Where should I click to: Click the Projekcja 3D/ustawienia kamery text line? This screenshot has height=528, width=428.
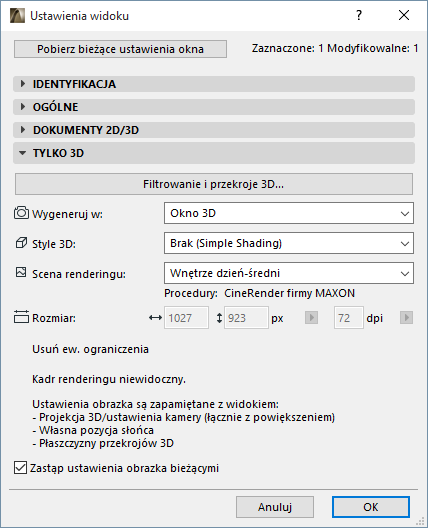(x=184, y=417)
